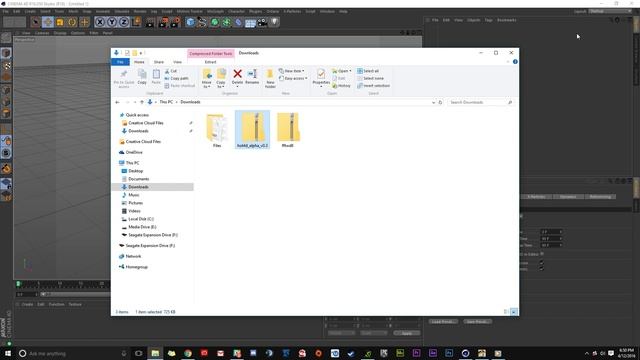Click Copy in the Explorer Clipboard group
Screen dimensions: 640x360
tap(142, 78)
